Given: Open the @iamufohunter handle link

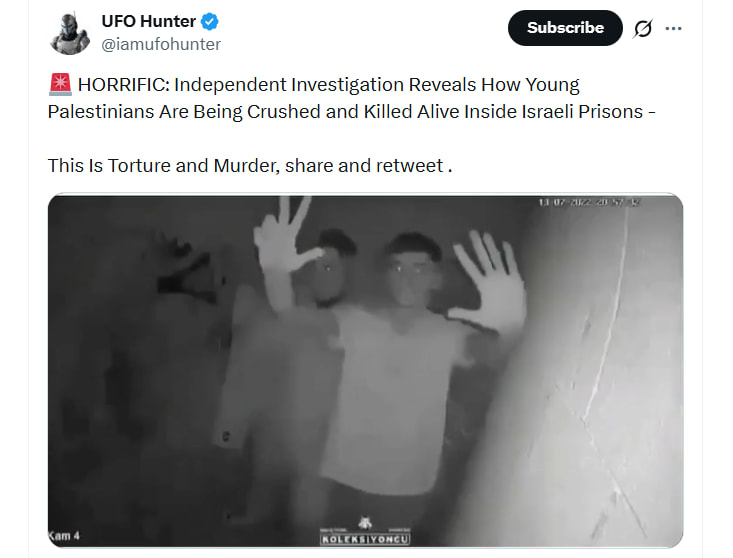Looking at the screenshot, I should pos(161,44).
